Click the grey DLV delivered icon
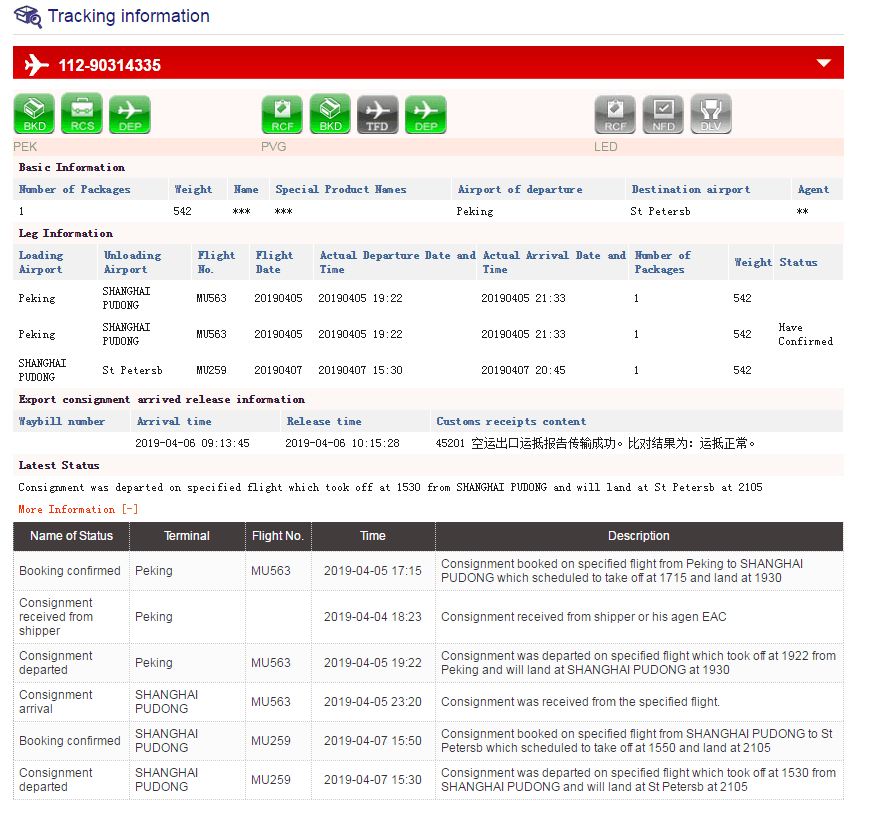Image resolution: width=883 pixels, height=828 pixels. [x=711, y=114]
